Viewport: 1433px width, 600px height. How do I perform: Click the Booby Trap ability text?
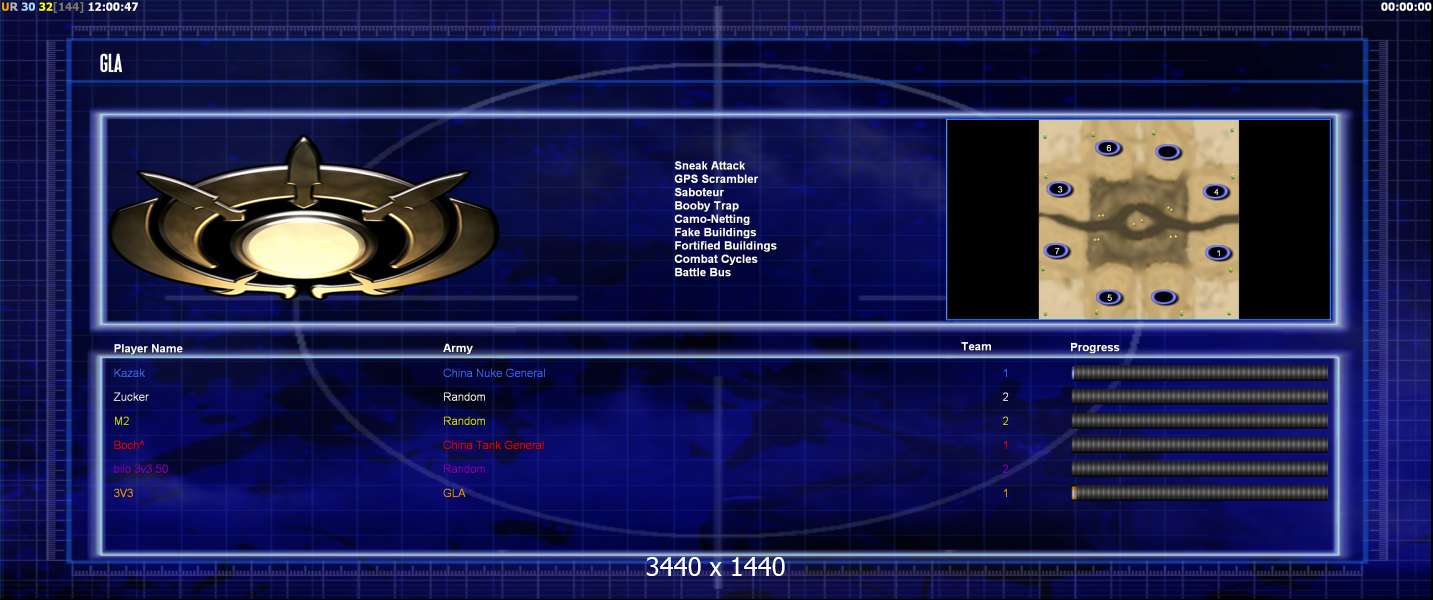click(x=706, y=206)
